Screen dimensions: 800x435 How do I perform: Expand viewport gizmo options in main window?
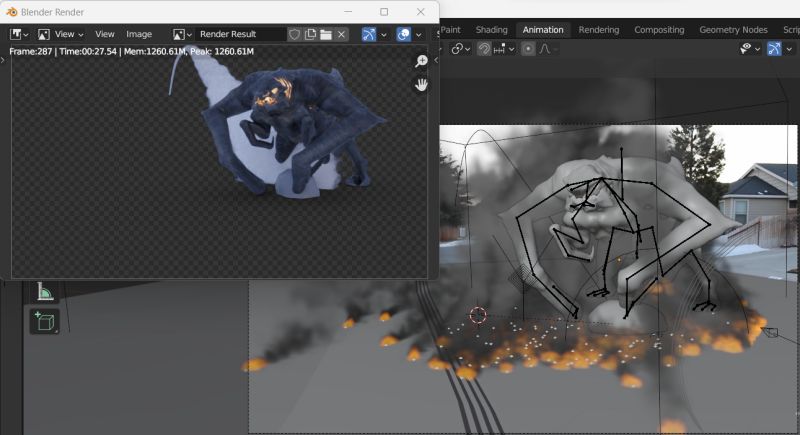click(789, 49)
